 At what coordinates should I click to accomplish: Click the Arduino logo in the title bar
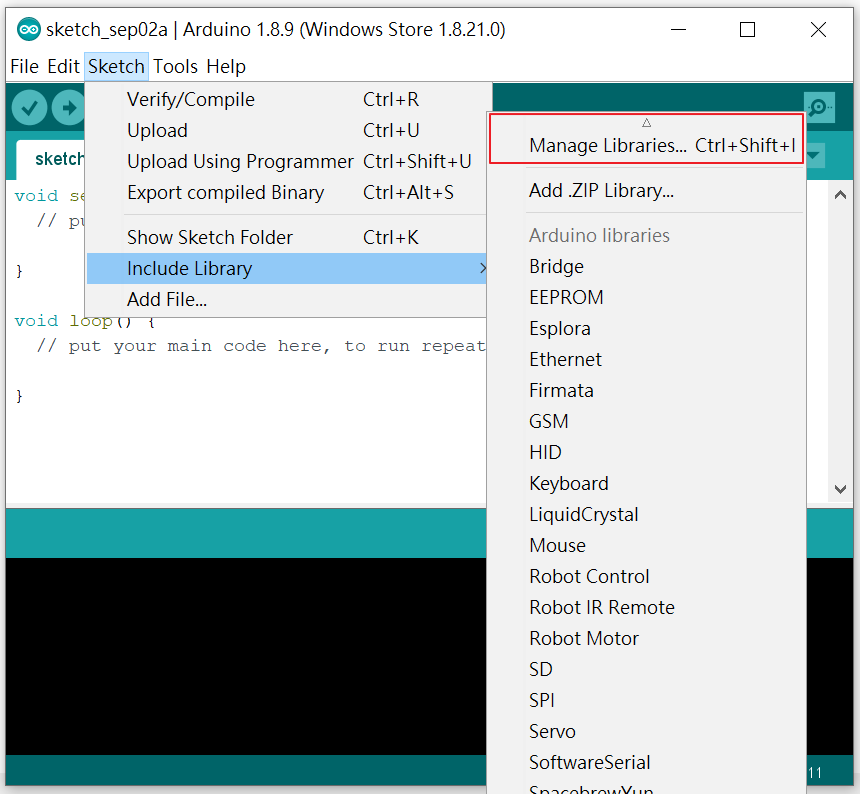click(29, 29)
